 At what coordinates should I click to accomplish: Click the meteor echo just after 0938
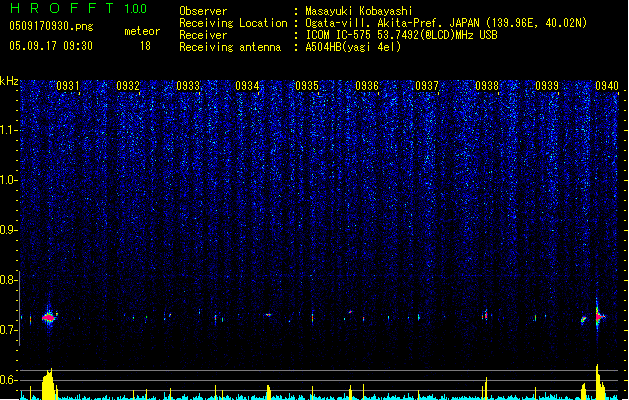(485, 315)
